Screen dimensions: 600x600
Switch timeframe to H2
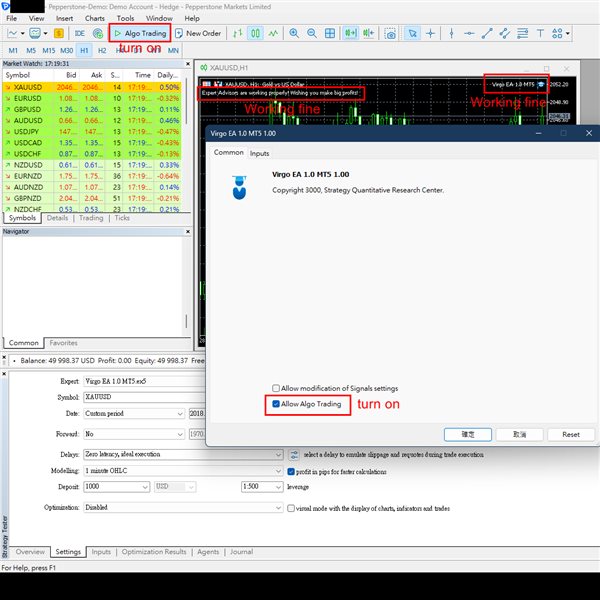pos(102,51)
